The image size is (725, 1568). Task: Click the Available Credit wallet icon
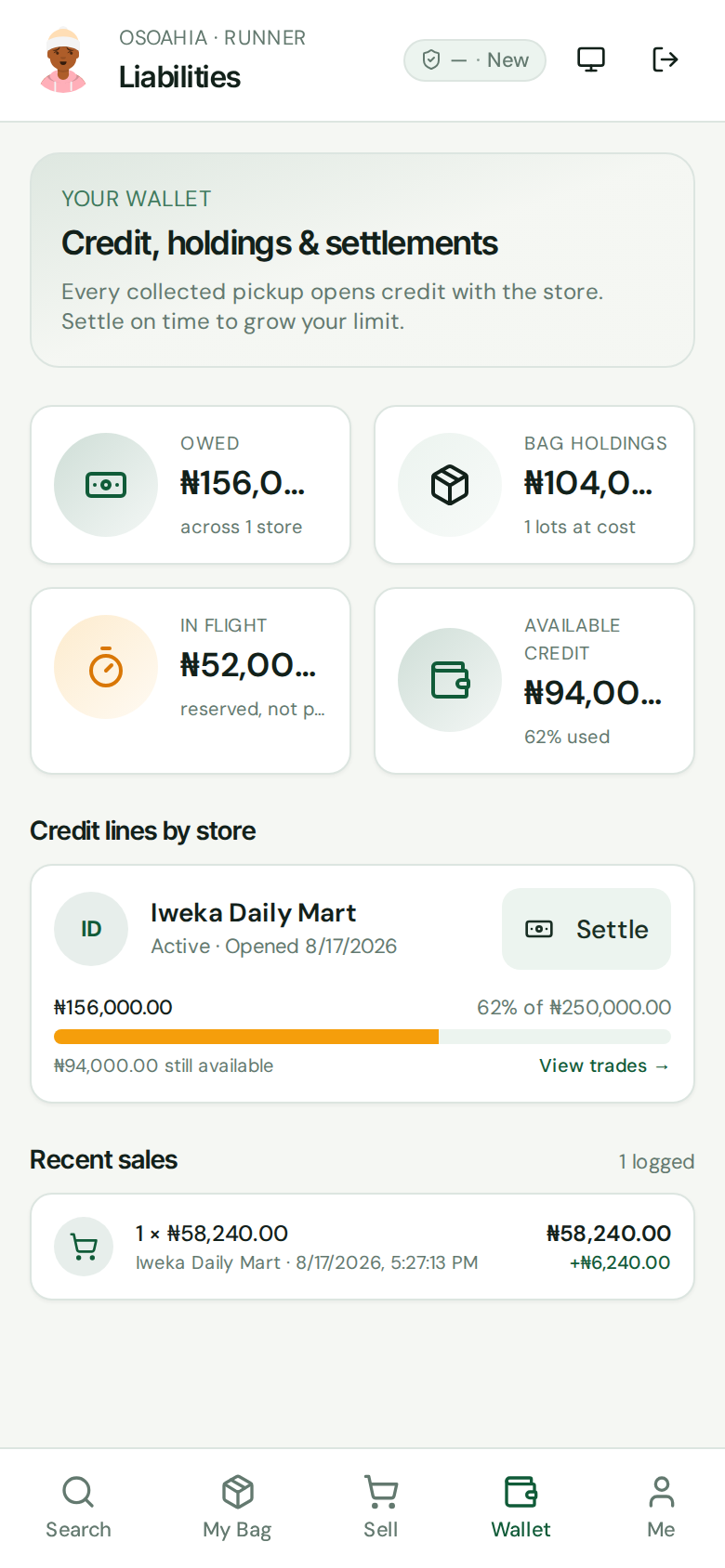click(450, 680)
